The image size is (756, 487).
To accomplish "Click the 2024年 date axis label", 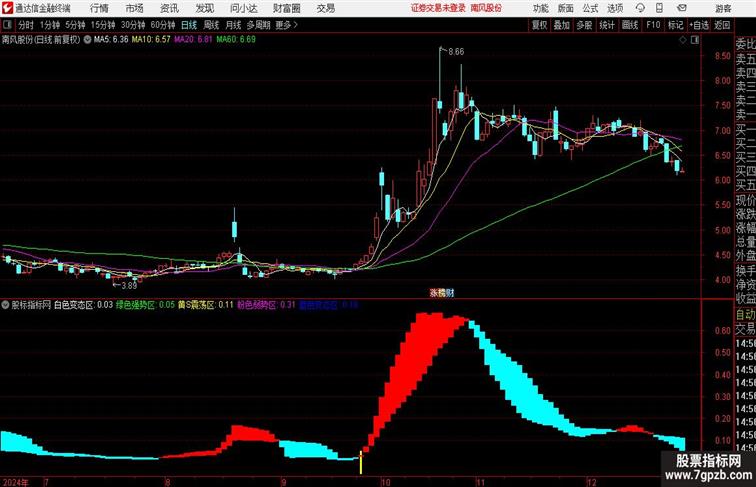I will click(x=15, y=482).
